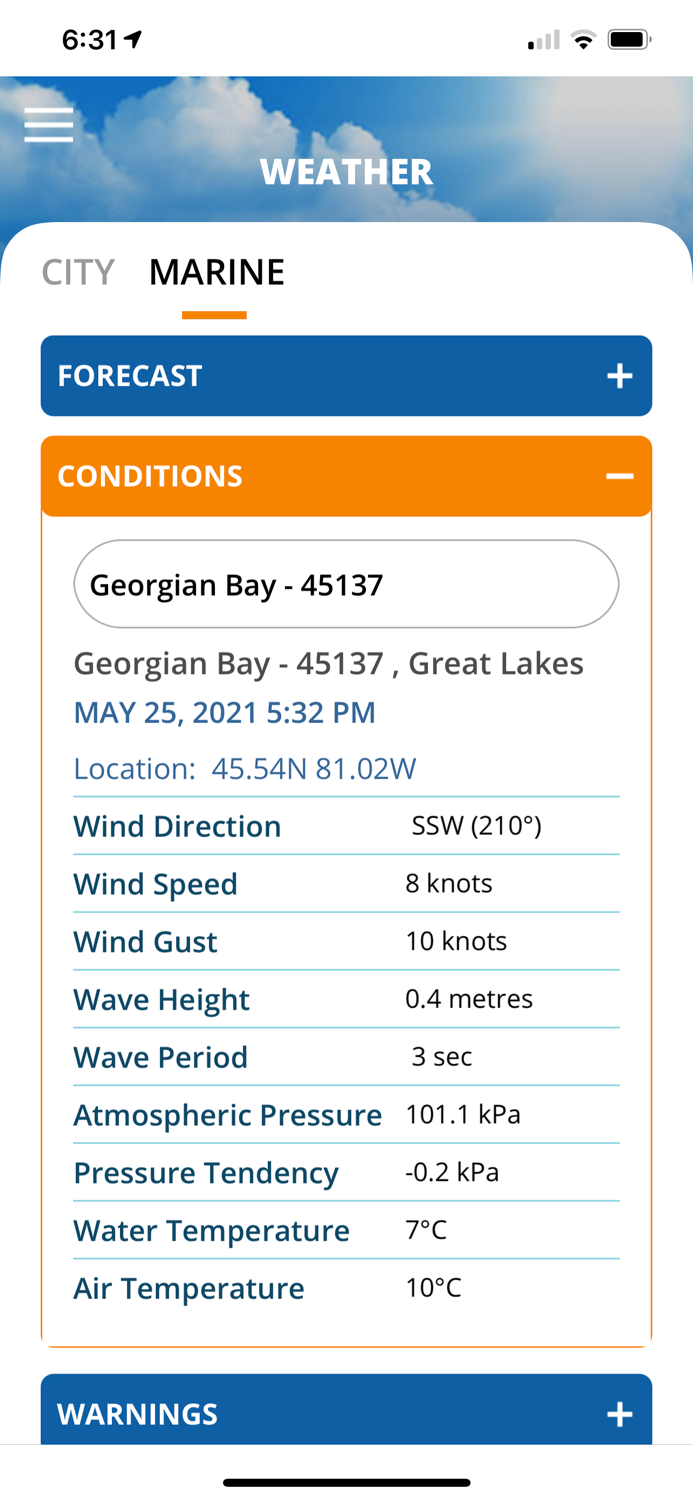Tap the plus icon on FORECAST header
The width and height of the screenshot is (693, 1500).
(x=620, y=376)
